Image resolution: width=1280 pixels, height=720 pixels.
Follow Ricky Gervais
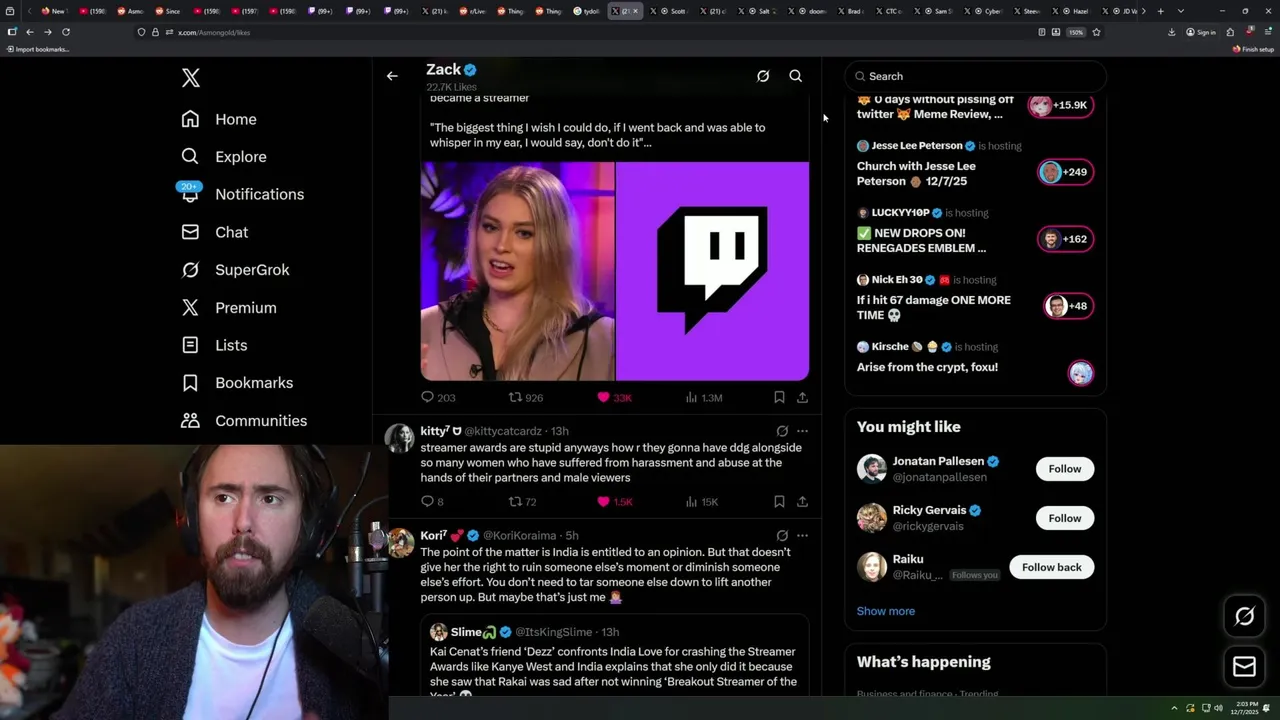tap(1064, 518)
